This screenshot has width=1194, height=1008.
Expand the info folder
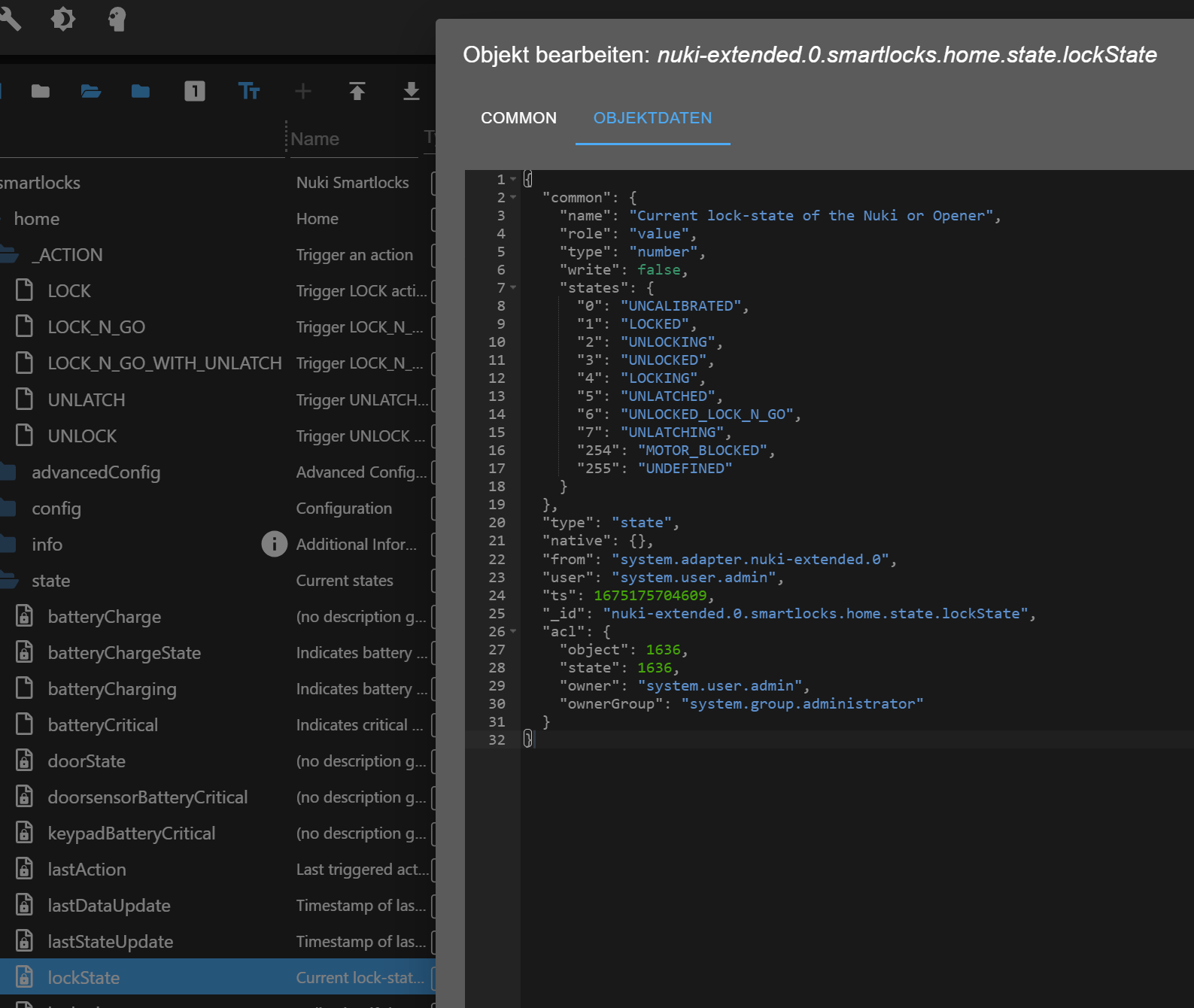(8, 544)
